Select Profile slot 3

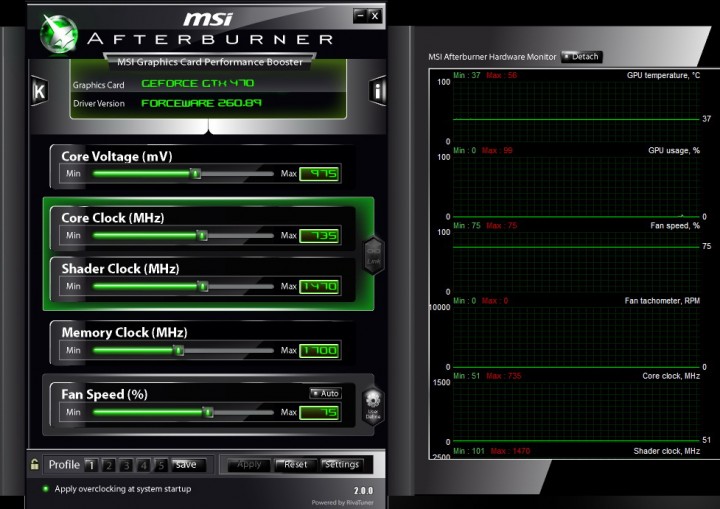pyautogui.click(x=126, y=465)
